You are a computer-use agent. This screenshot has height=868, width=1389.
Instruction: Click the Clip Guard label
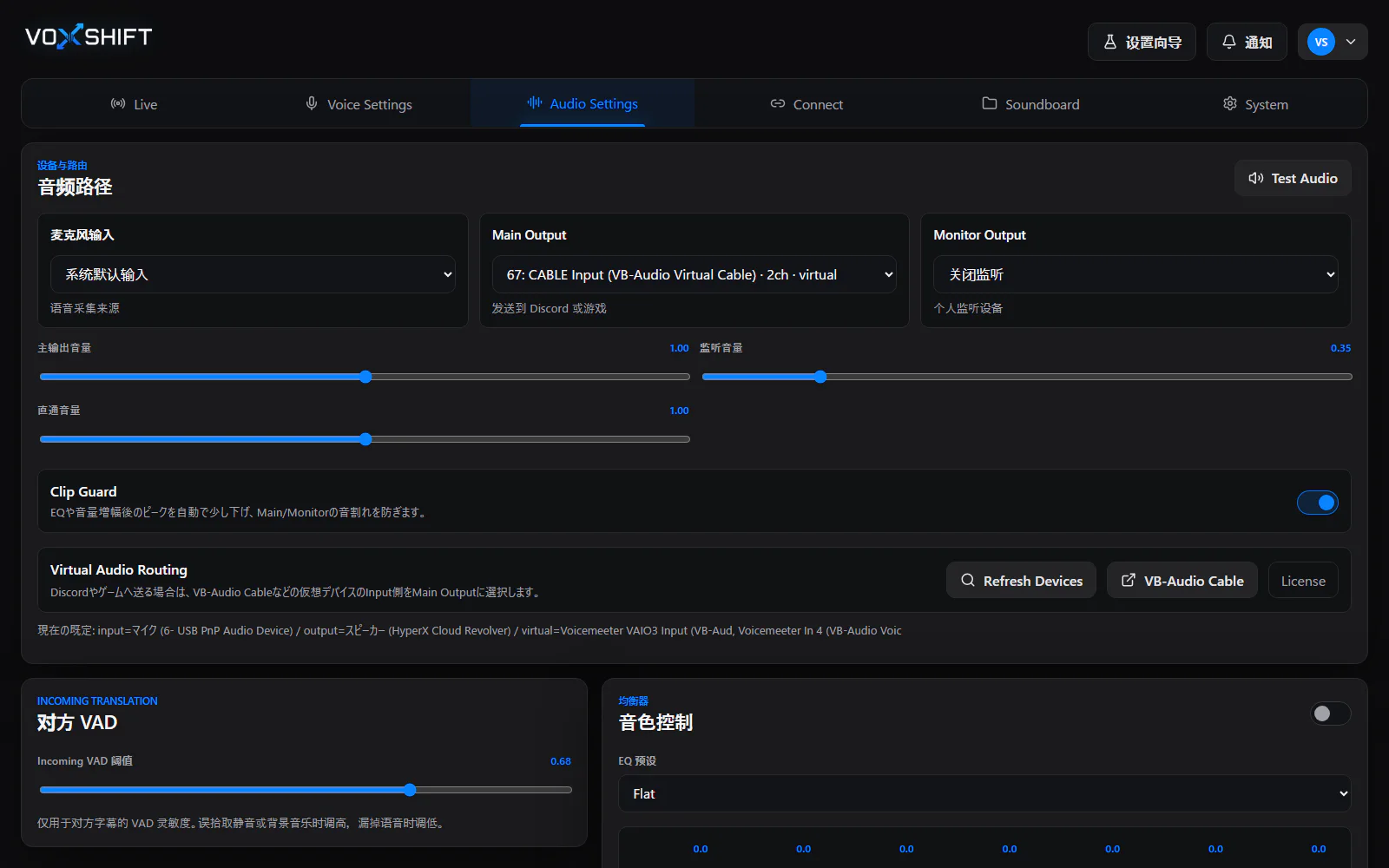pyautogui.click(x=83, y=491)
